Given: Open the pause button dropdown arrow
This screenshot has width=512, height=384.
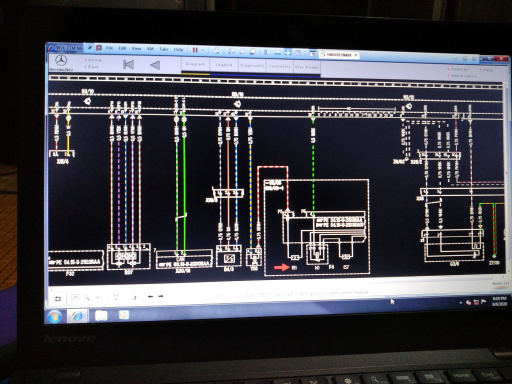Looking at the screenshot, I should [x=203, y=50].
